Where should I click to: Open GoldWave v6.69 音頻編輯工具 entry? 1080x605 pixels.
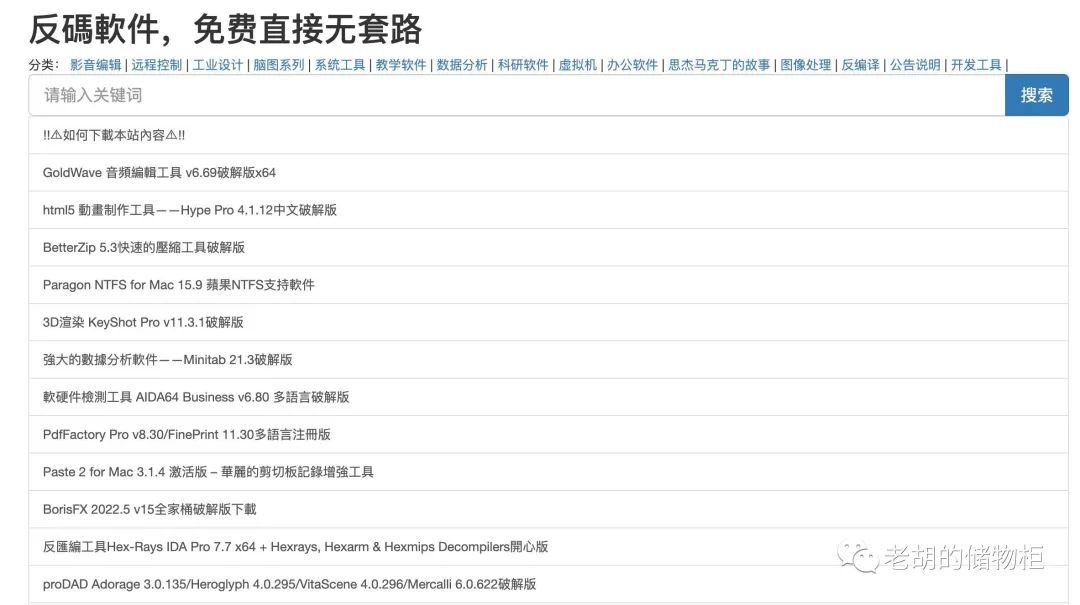click(548, 172)
